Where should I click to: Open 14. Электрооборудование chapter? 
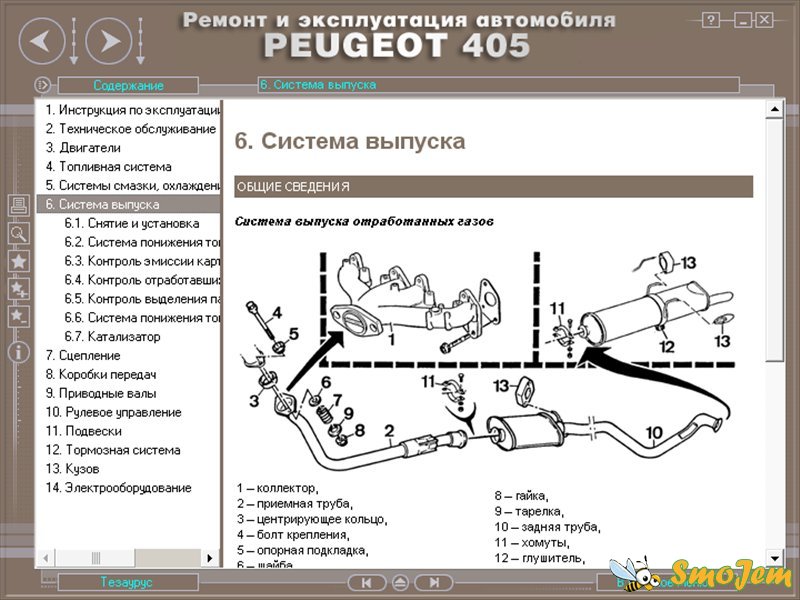click(118, 487)
